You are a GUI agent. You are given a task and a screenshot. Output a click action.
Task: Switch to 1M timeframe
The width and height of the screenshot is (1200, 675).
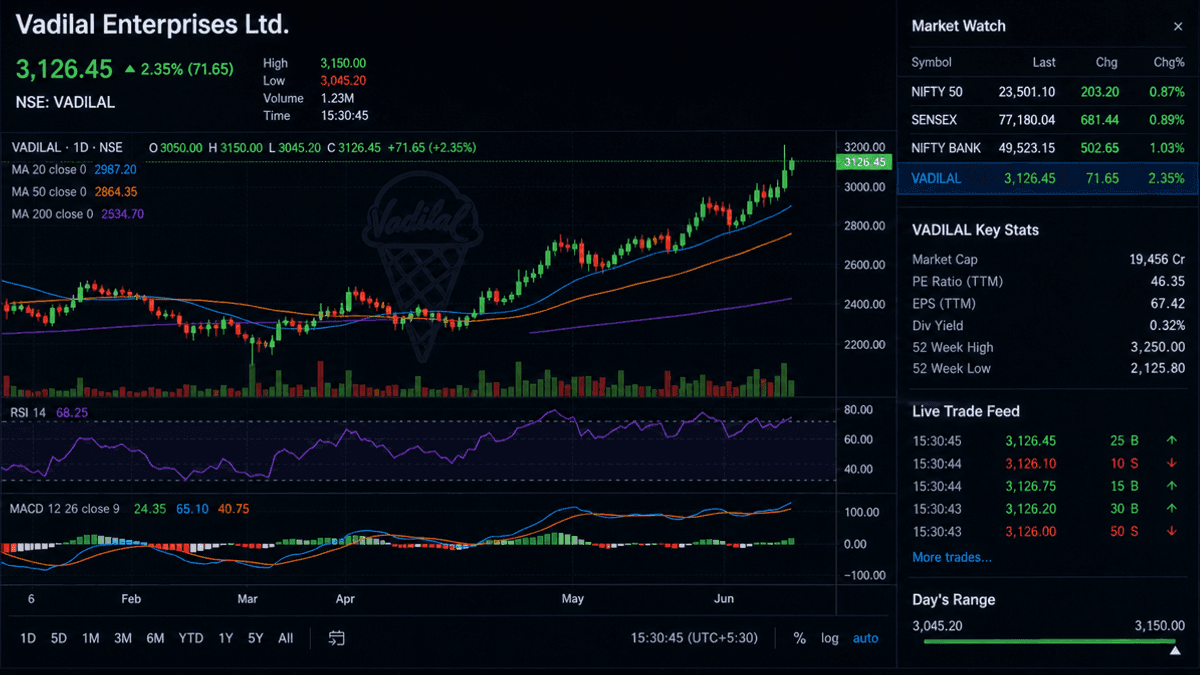pyautogui.click(x=91, y=638)
